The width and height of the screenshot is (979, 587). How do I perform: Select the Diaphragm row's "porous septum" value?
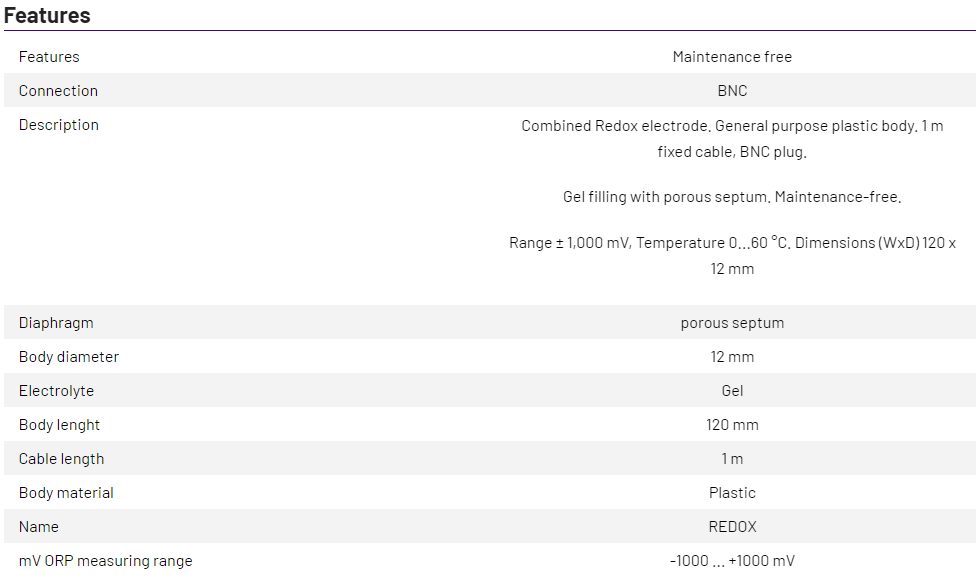pyautogui.click(x=732, y=323)
